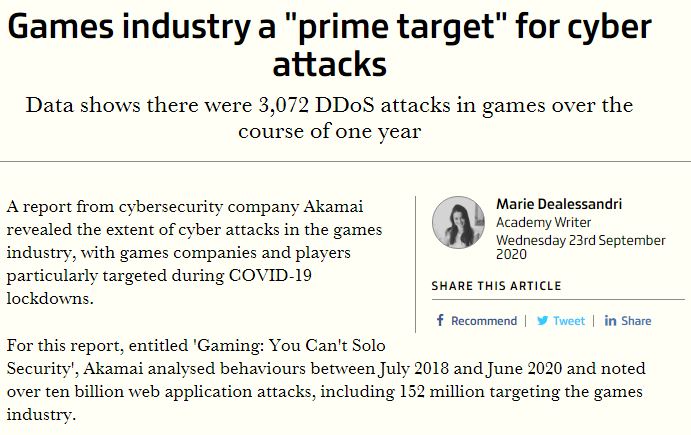Click the Tweet share link
The height and width of the screenshot is (435, 691).
(569, 321)
